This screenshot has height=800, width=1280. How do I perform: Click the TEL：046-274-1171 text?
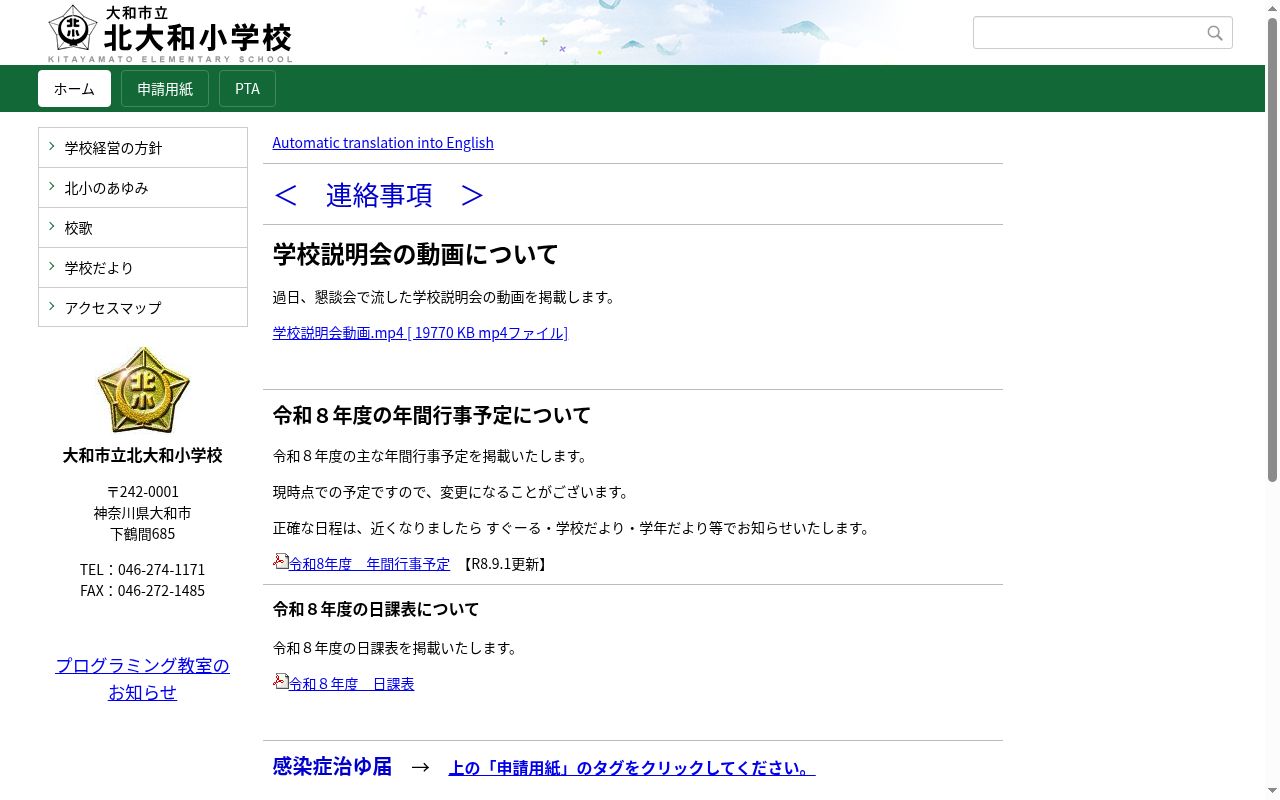tap(143, 570)
